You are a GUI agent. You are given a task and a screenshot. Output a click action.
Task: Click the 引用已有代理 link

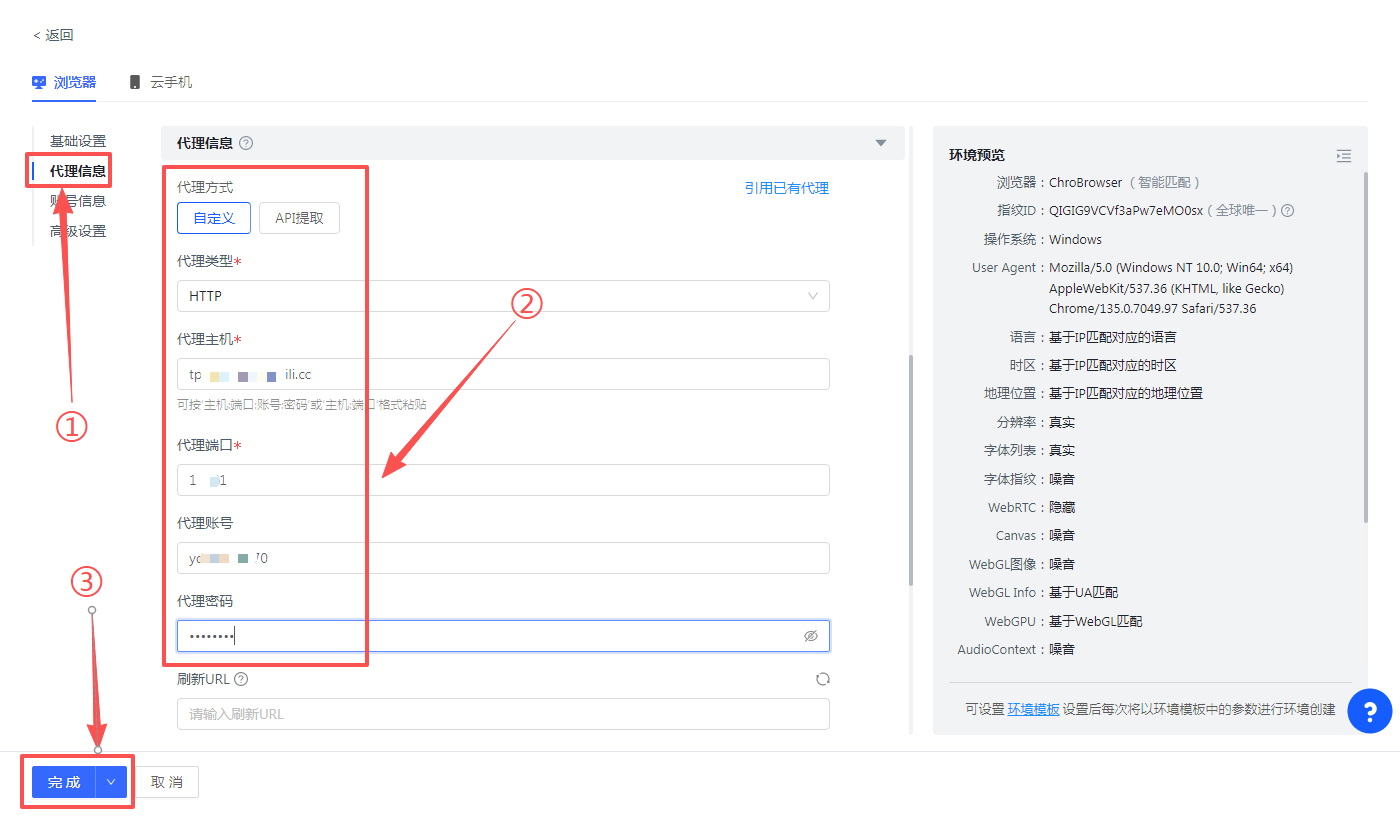click(787, 187)
